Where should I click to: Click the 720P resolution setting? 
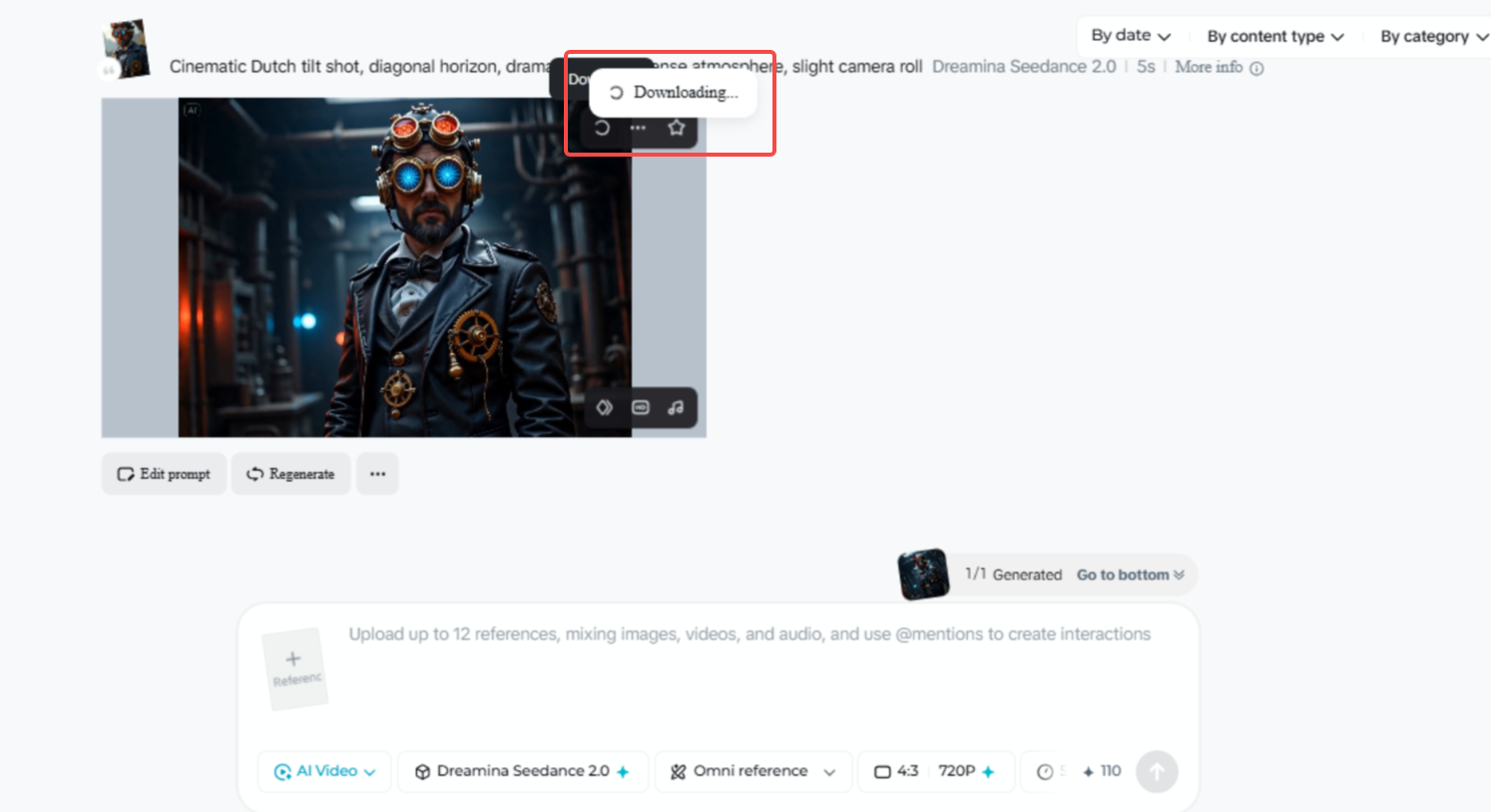[966, 771]
